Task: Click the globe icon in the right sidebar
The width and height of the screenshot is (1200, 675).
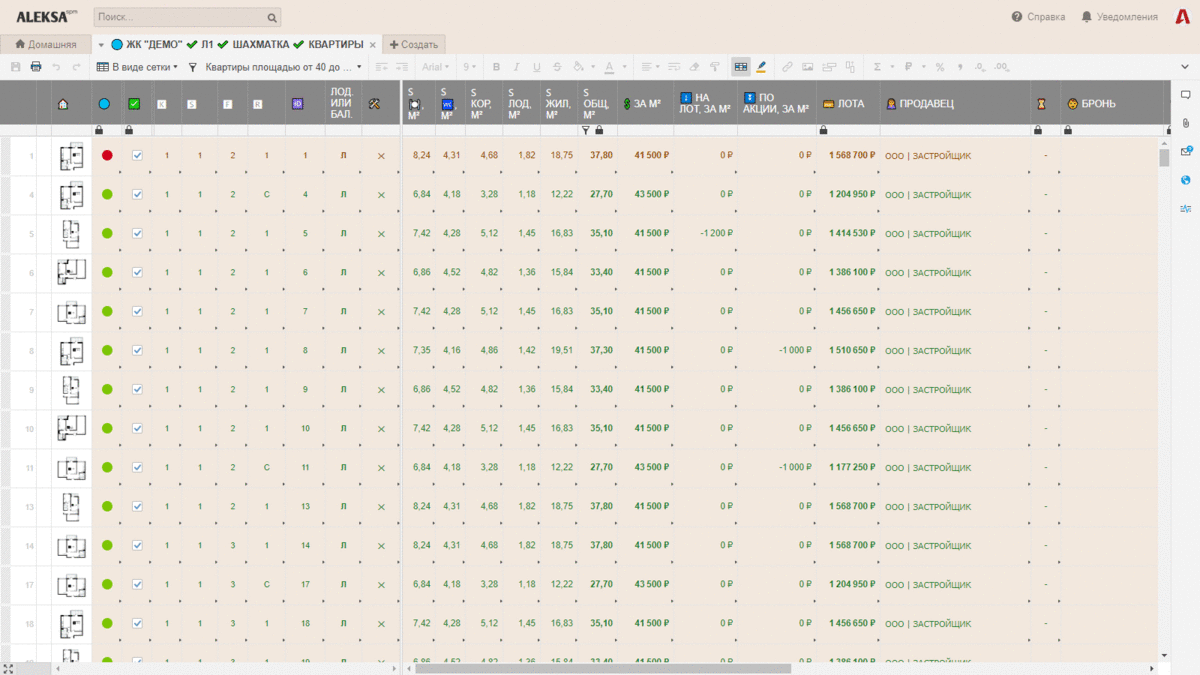Action: tap(1186, 180)
